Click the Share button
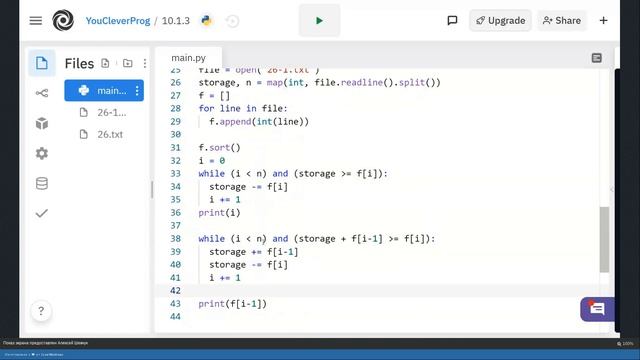640x360 pixels. point(562,20)
